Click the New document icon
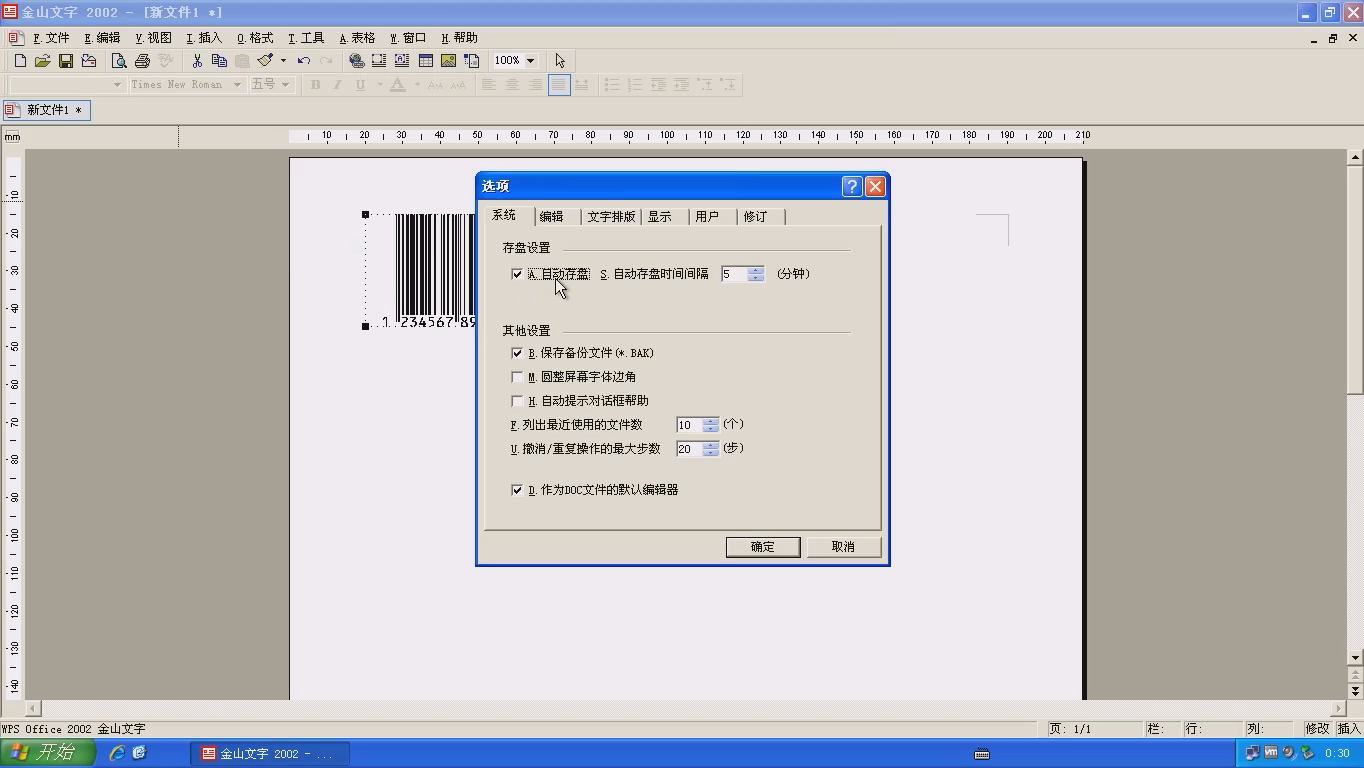1364x768 pixels. [20, 61]
